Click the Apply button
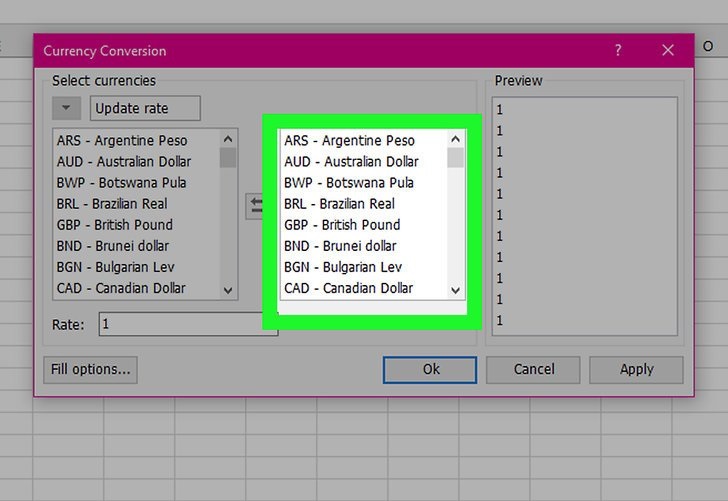Image resolution: width=728 pixels, height=501 pixels. pyautogui.click(x=637, y=370)
